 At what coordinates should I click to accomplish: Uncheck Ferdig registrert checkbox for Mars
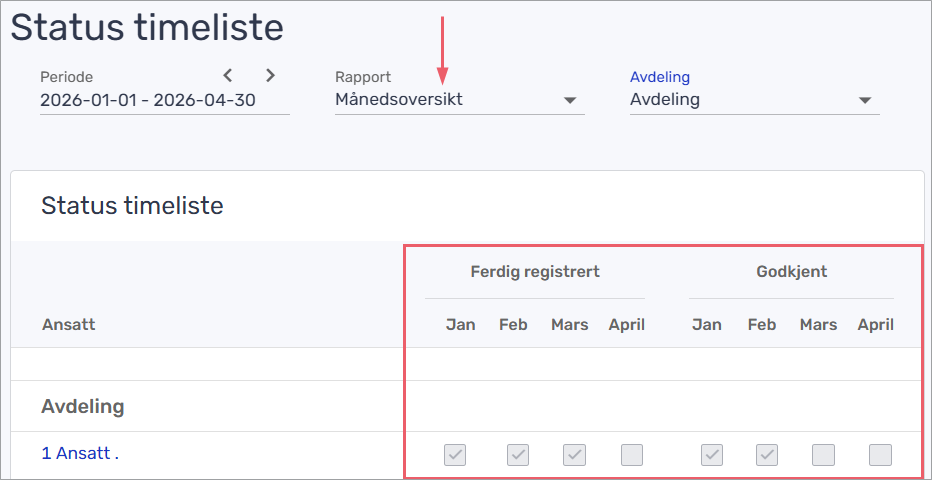[574, 455]
